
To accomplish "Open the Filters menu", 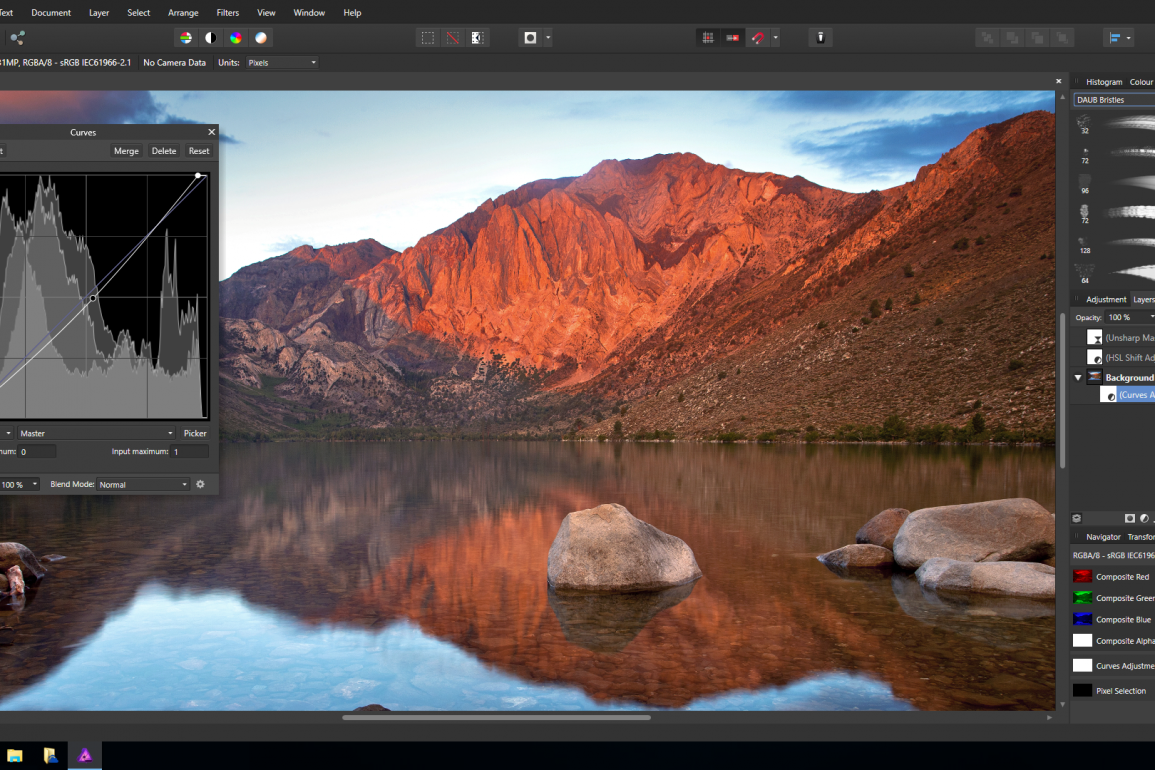I will coord(227,12).
